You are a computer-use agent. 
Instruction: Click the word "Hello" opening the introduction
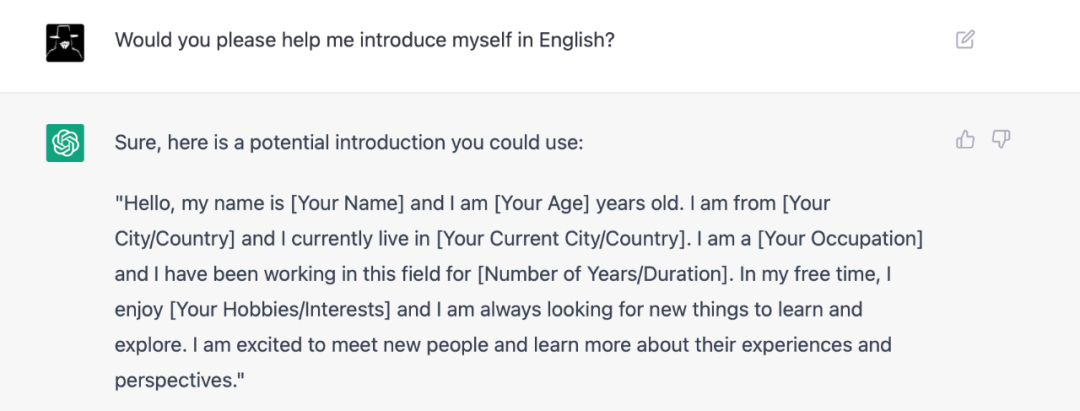(x=150, y=204)
